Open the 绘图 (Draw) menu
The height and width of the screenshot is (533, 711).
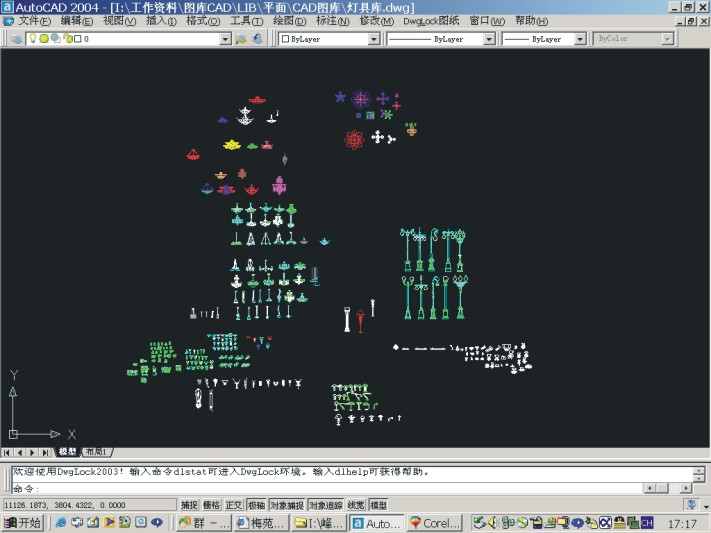pos(289,20)
